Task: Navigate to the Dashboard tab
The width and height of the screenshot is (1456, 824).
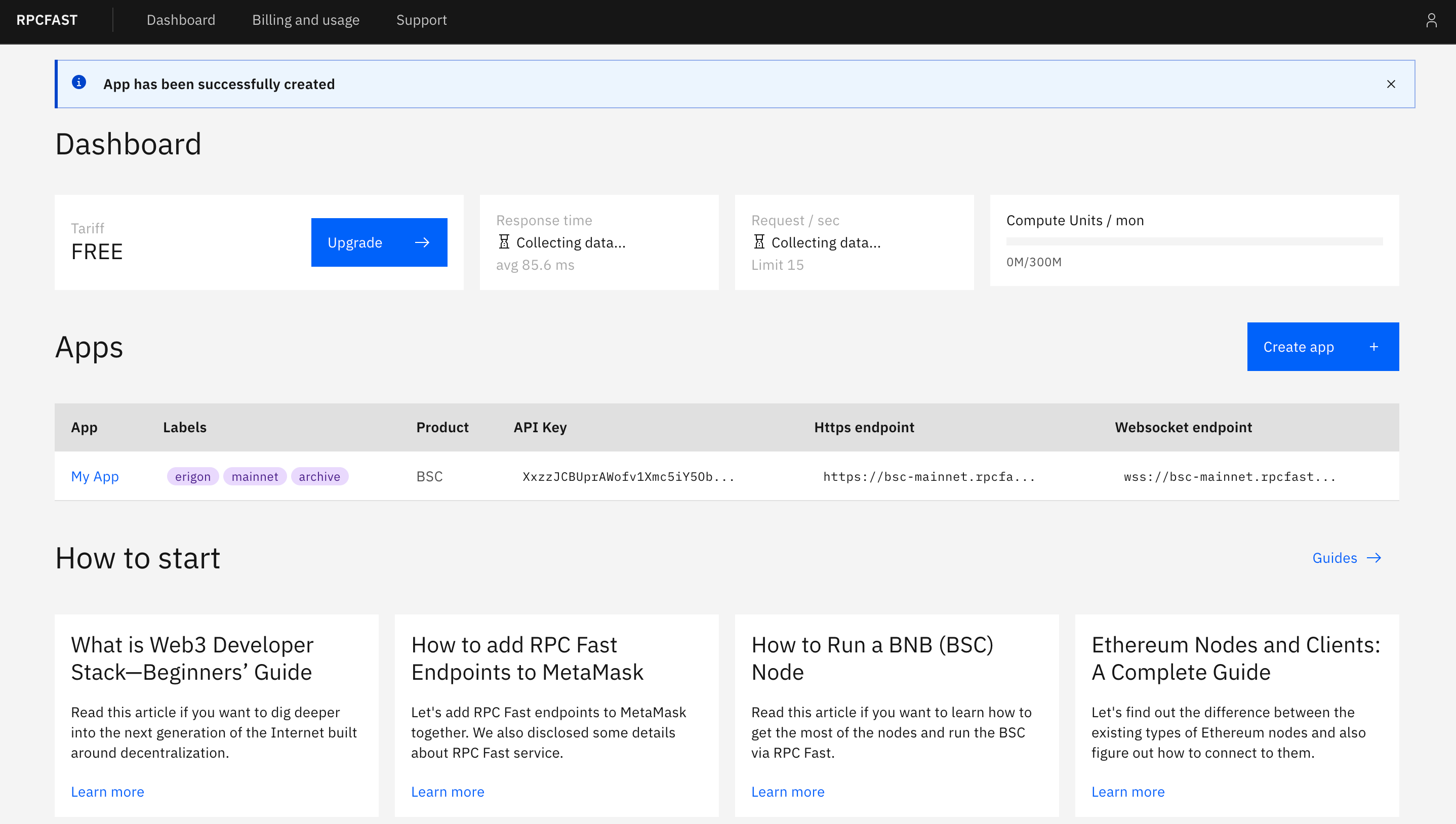Action: coord(181,20)
